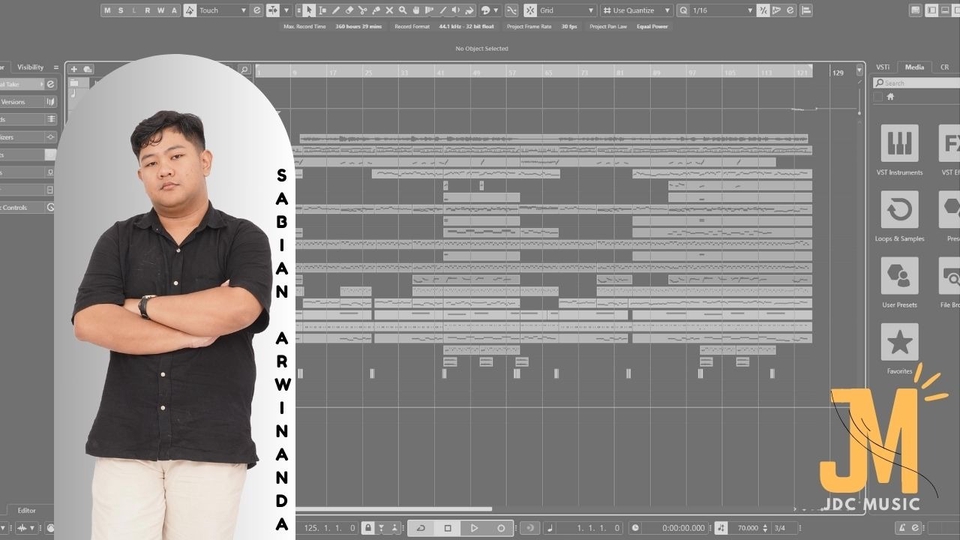Image resolution: width=960 pixels, height=540 pixels.
Task: Toggle Snap to Zero Crossing
Action: pos(512,10)
